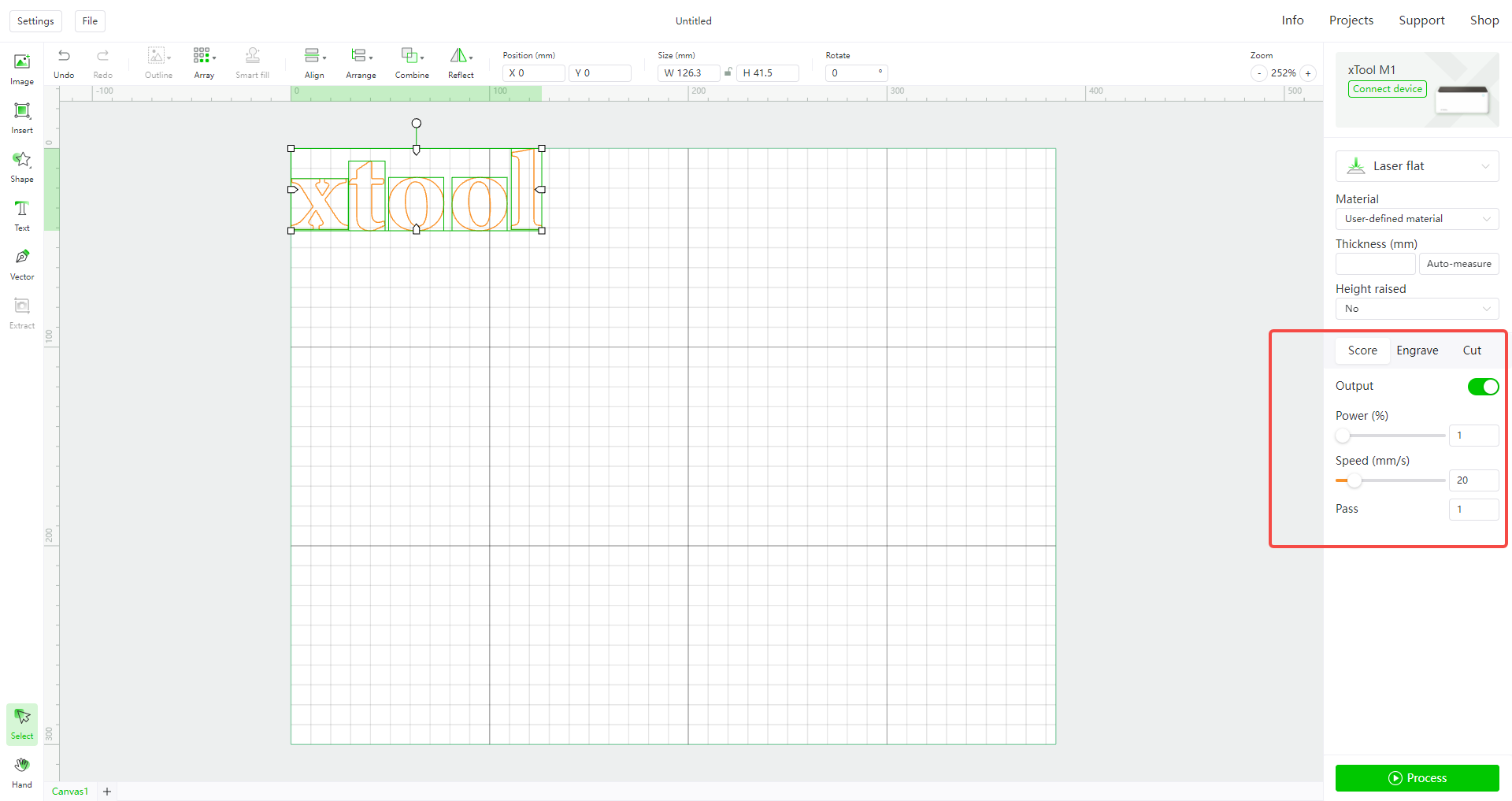The width and height of the screenshot is (1512, 801).
Task: Click the Connect device button
Action: coord(1388,89)
